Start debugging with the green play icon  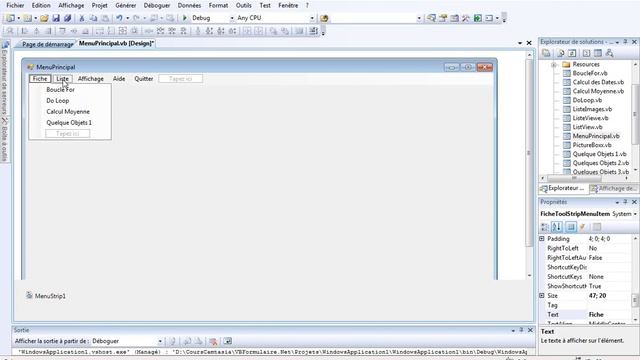[184, 18]
